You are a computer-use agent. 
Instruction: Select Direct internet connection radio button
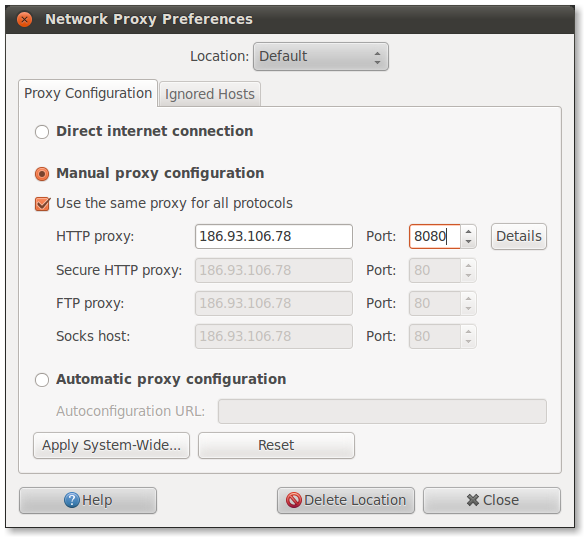tap(42, 131)
